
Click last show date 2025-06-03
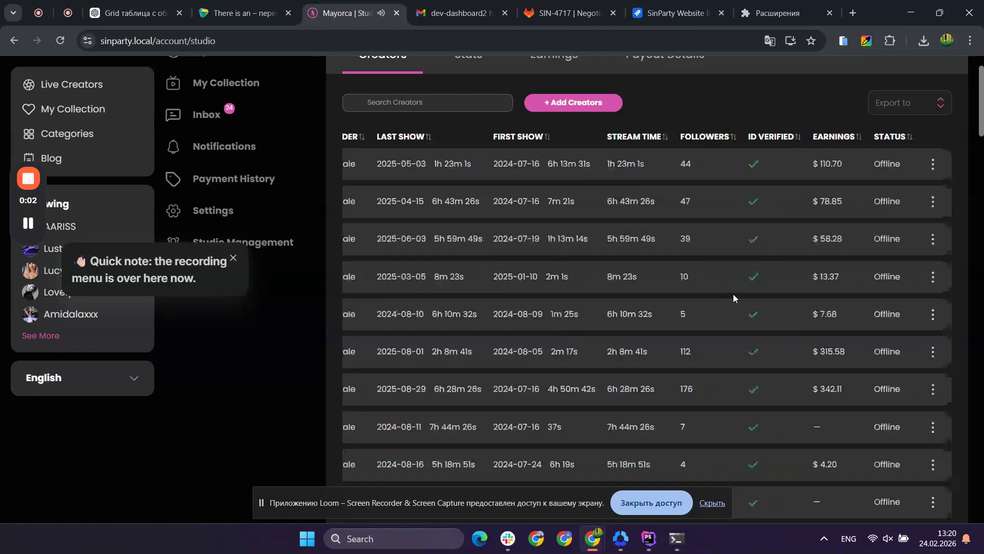point(401,238)
